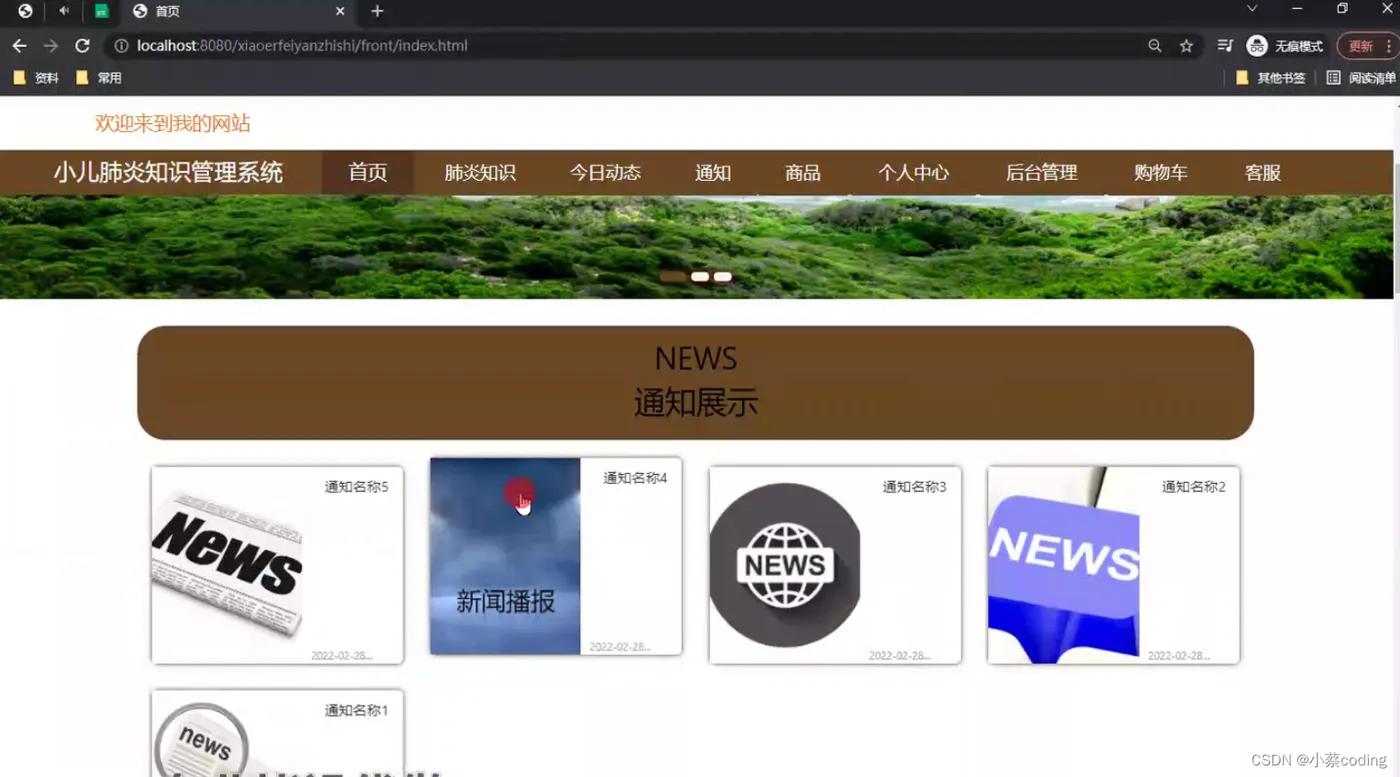Click the date on the 通知名称3 card
Screen dimensions: 1400x777
click(900, 656)
